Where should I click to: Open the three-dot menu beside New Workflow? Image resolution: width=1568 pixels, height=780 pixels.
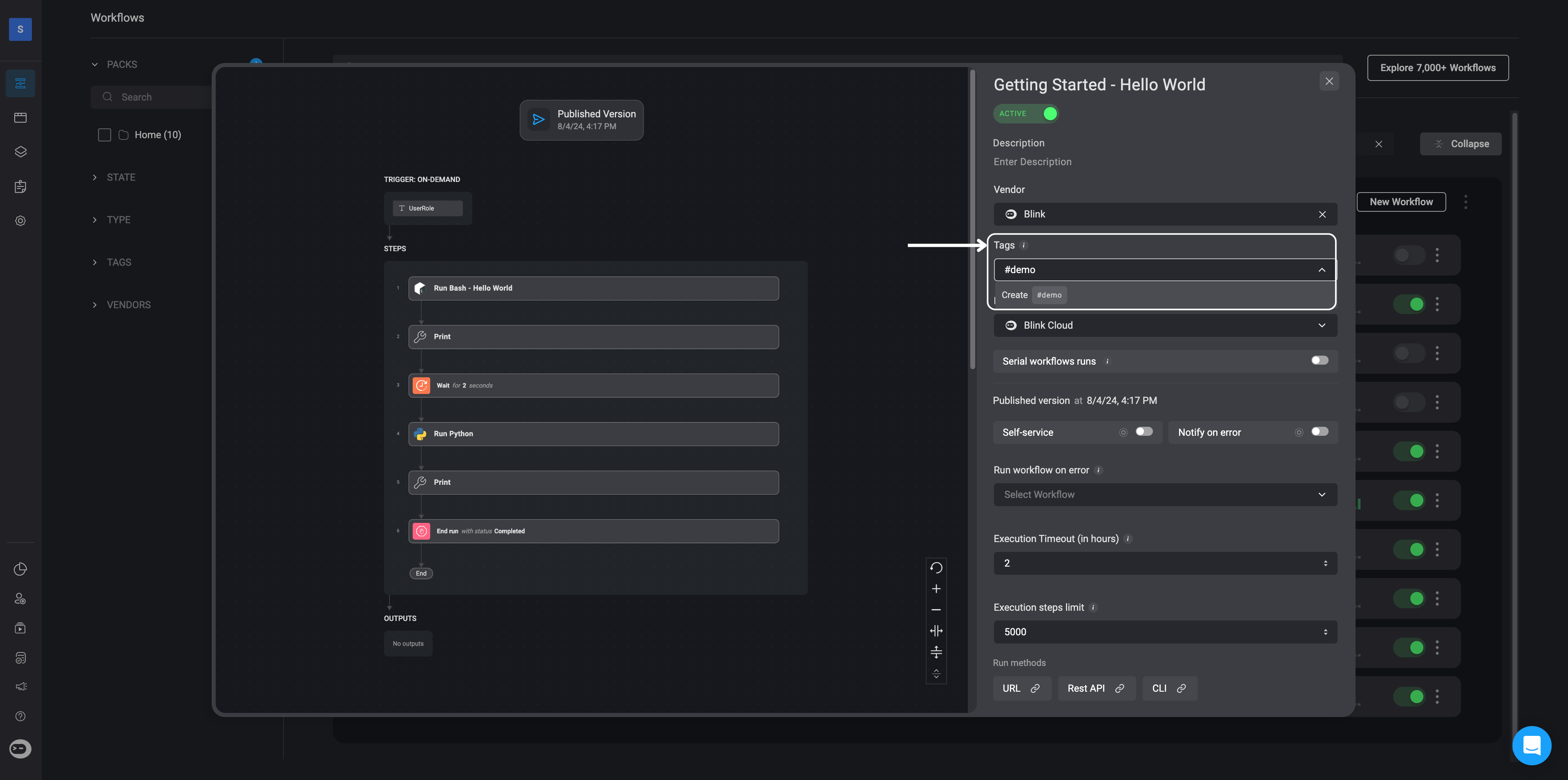1465,202
